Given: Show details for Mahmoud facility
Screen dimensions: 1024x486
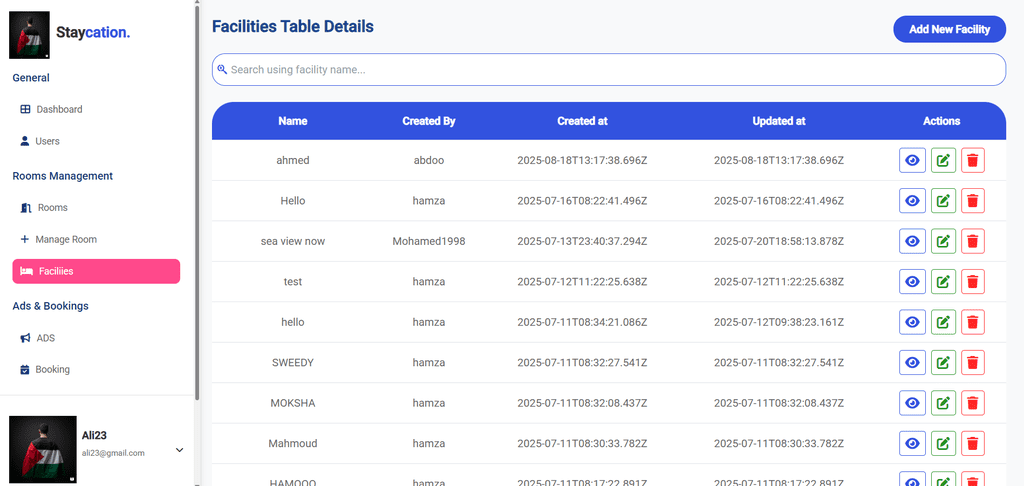Looking at the screenshot, I should point(911,444).
